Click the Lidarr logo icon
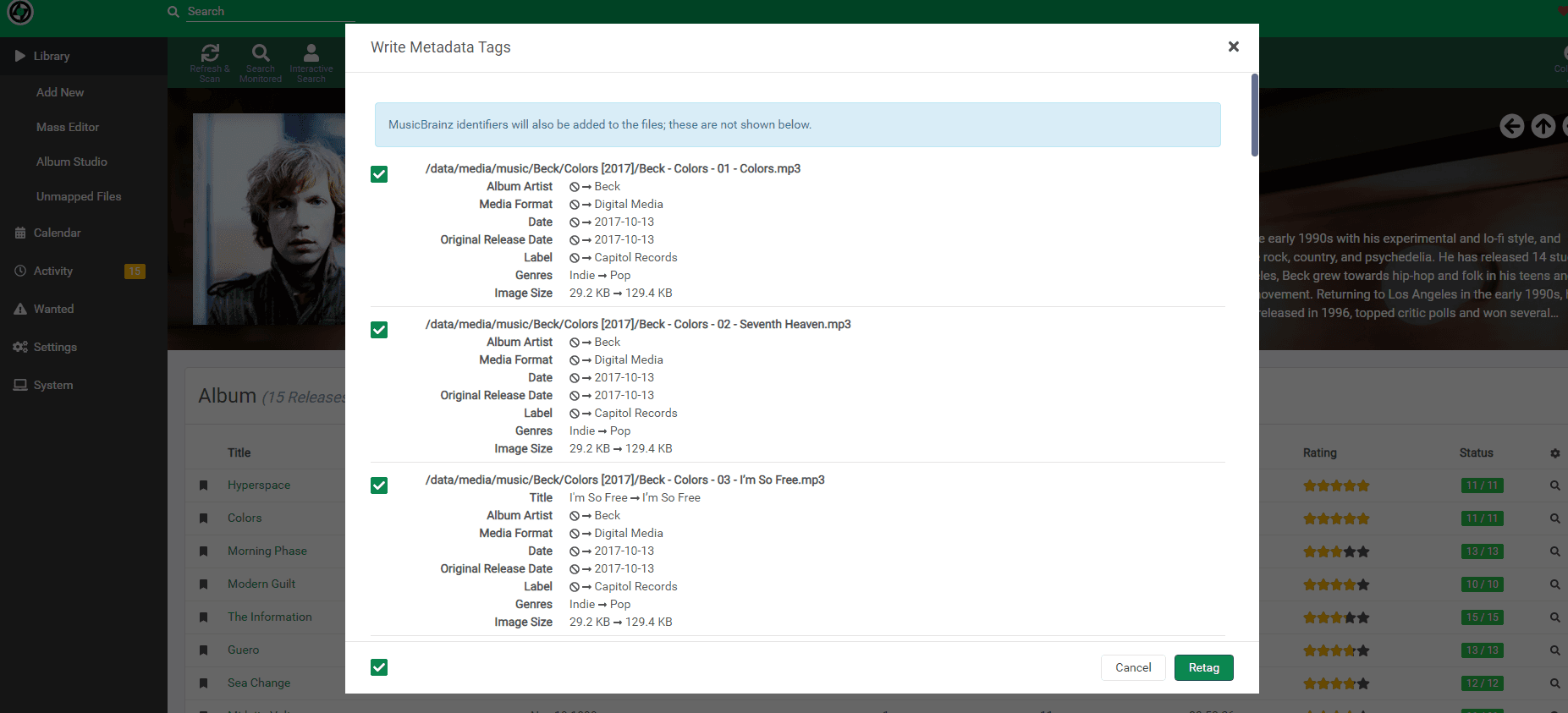The height and width of the screenshot is (713, 1568). click(x=20, y=12)
